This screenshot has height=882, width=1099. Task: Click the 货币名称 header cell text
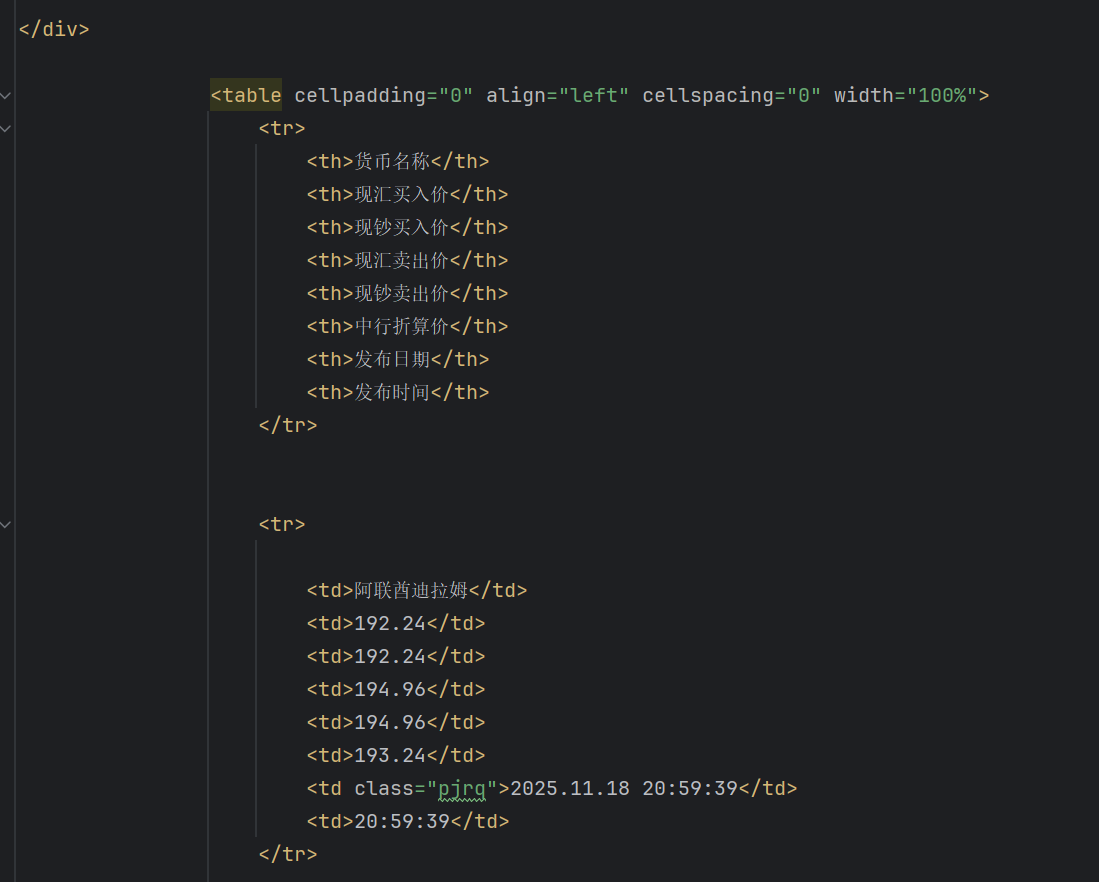pyautogui.click(x=392, y=162)
